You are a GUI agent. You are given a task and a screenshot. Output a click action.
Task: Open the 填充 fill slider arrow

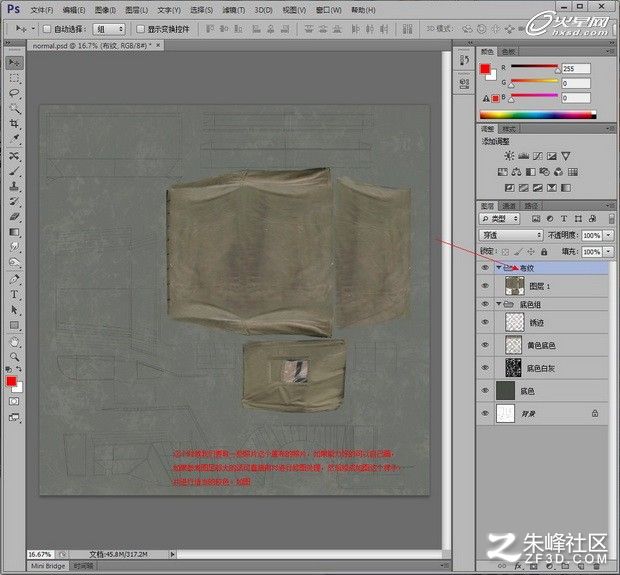[x=609, y=251]
